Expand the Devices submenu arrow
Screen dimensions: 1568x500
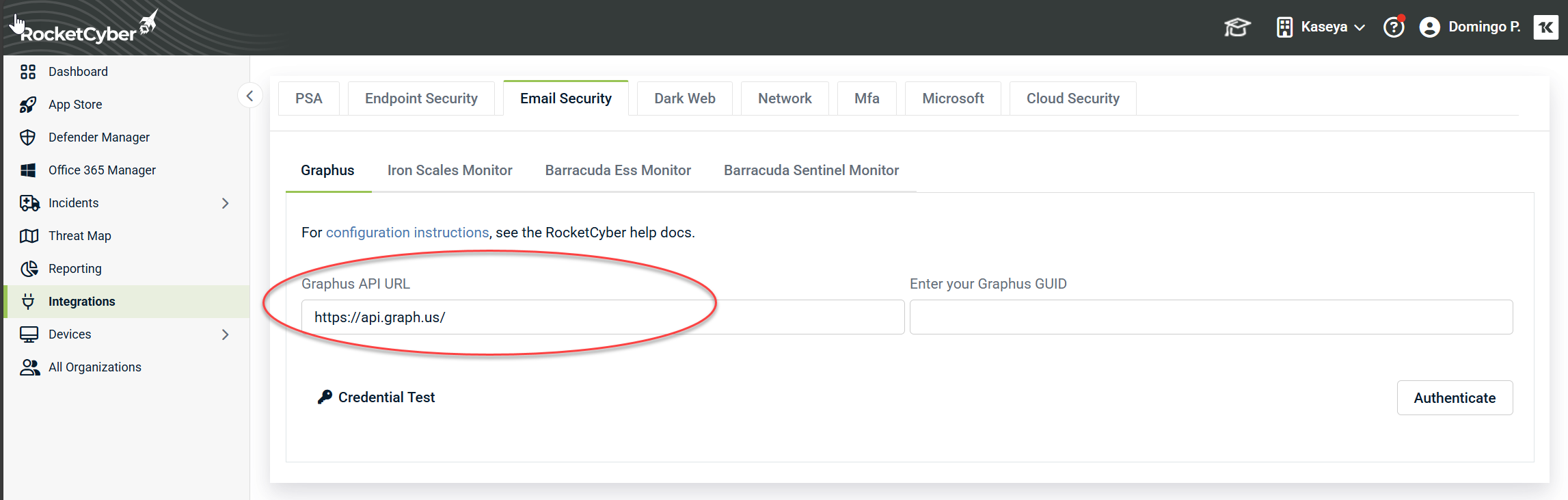coord(226,334)
